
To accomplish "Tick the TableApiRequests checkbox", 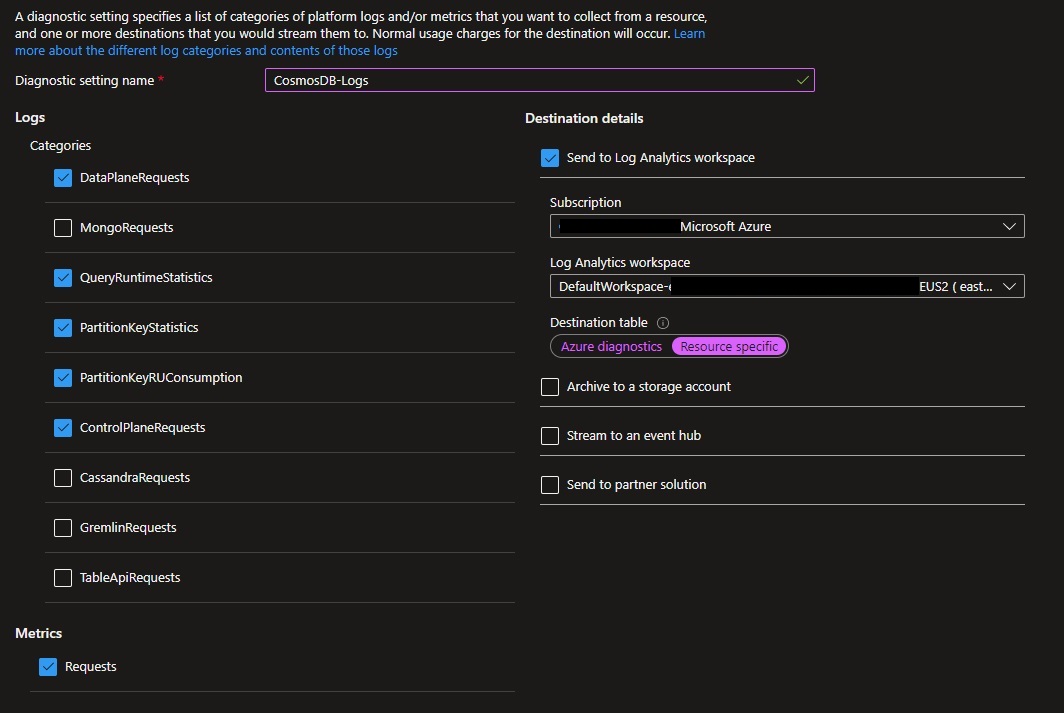I will [x=63, y=578].
